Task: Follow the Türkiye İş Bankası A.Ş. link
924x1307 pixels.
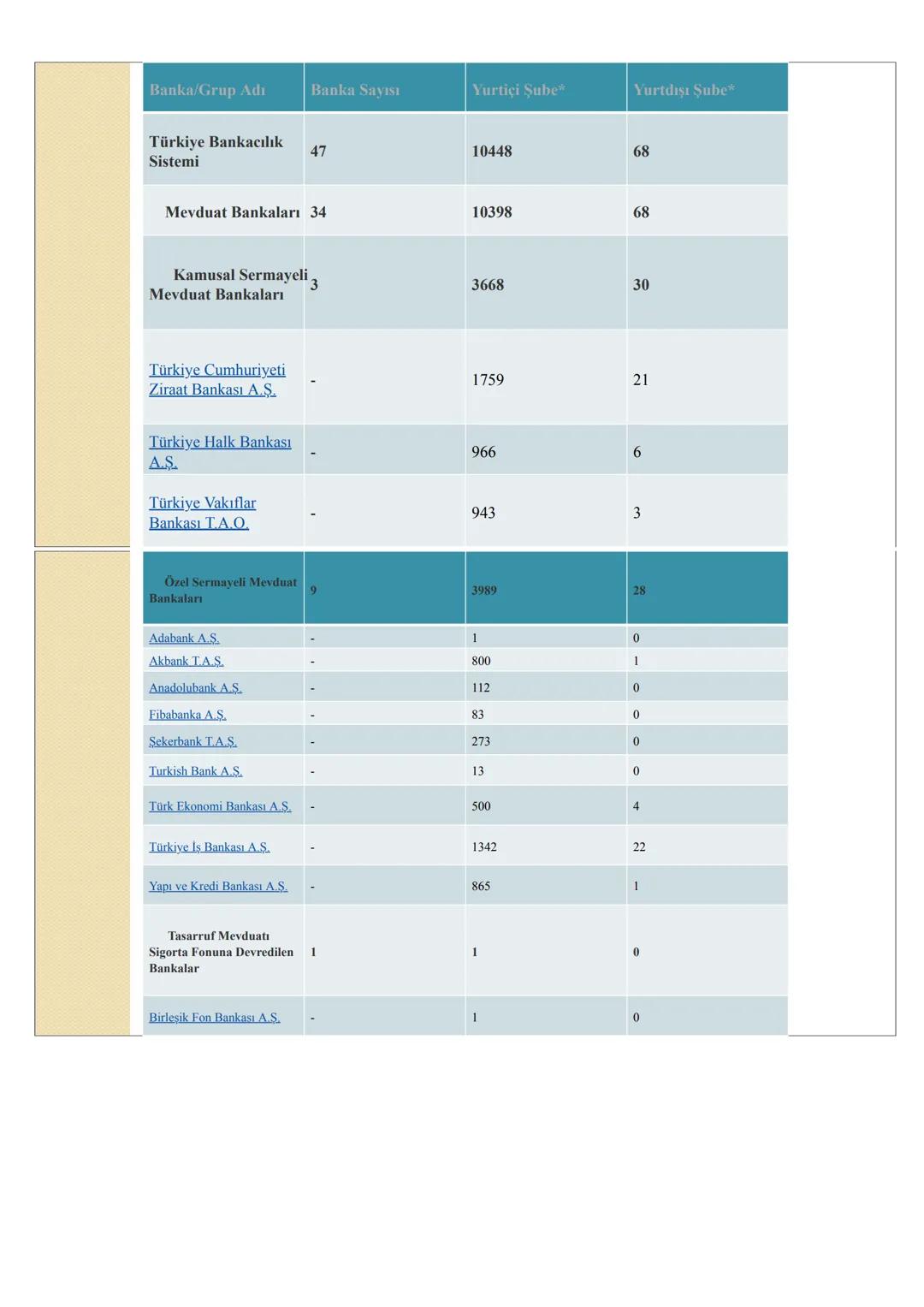Action: point(209,847)
